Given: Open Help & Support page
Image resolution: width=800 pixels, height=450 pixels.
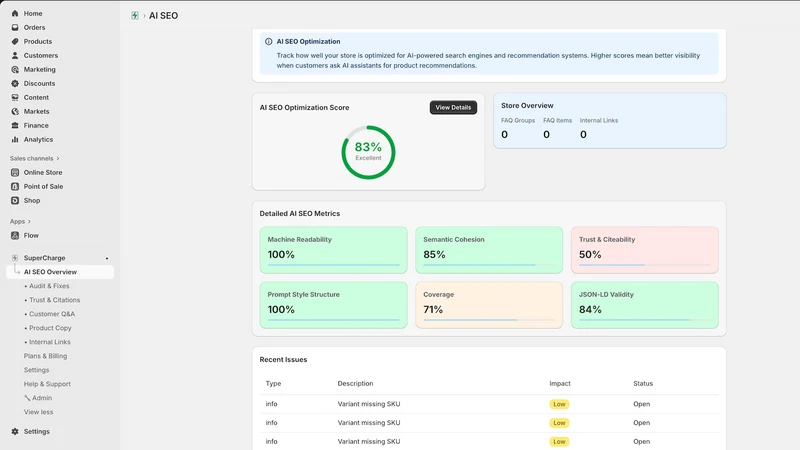Looking at the screenshot, I should pyautogui.click(x=47, y=384).
